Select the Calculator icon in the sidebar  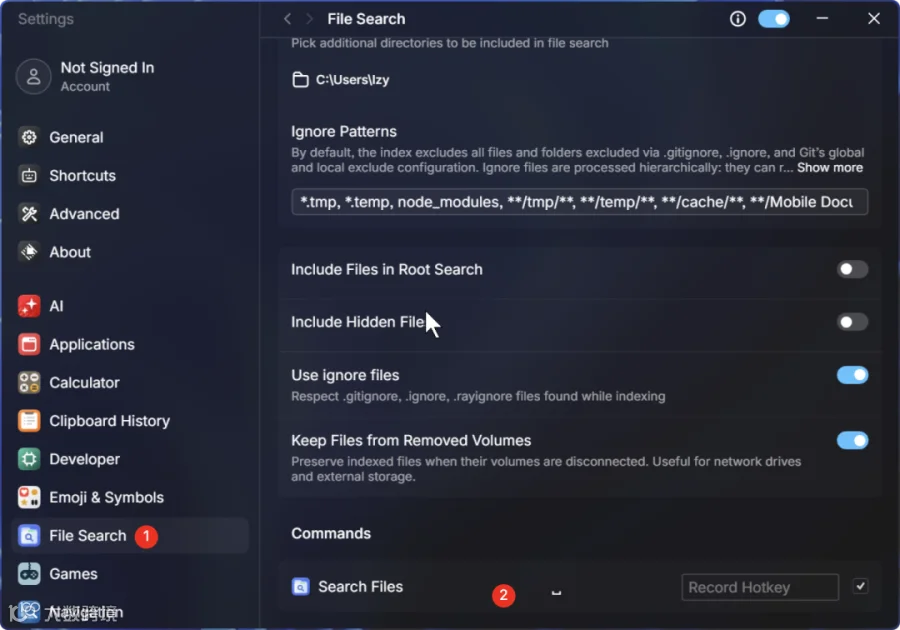coord(29,383)
